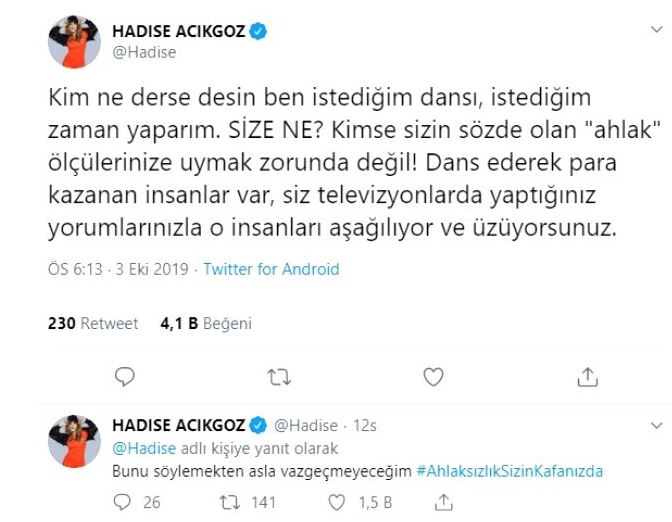Like the main tweet with the heart icon

433,377
